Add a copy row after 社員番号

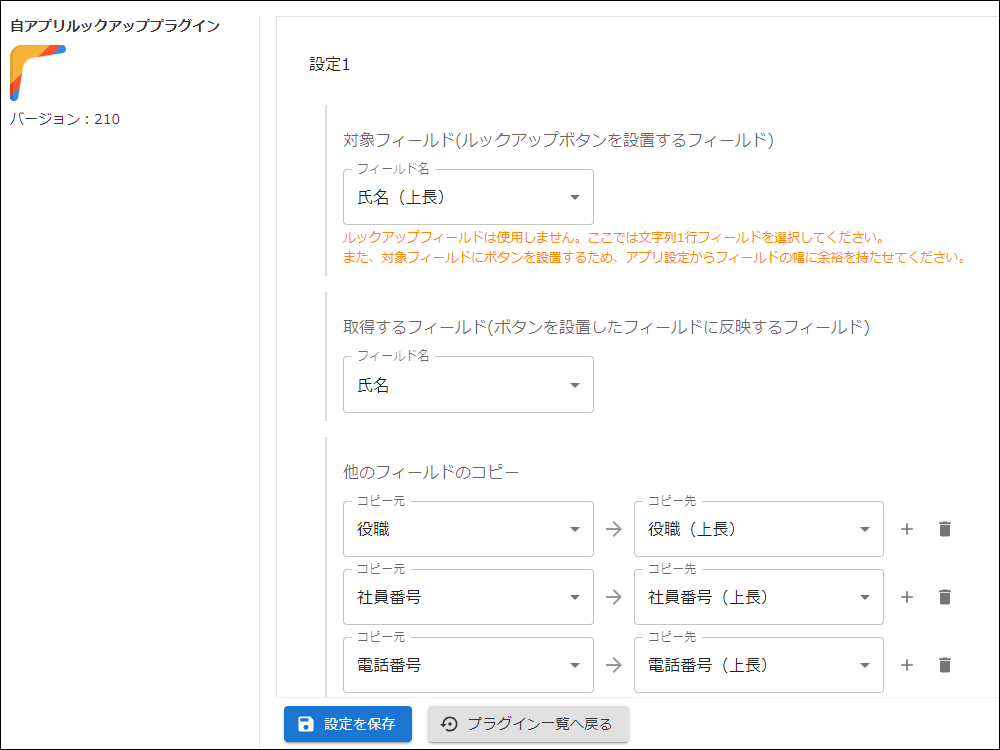click(906, 597)
